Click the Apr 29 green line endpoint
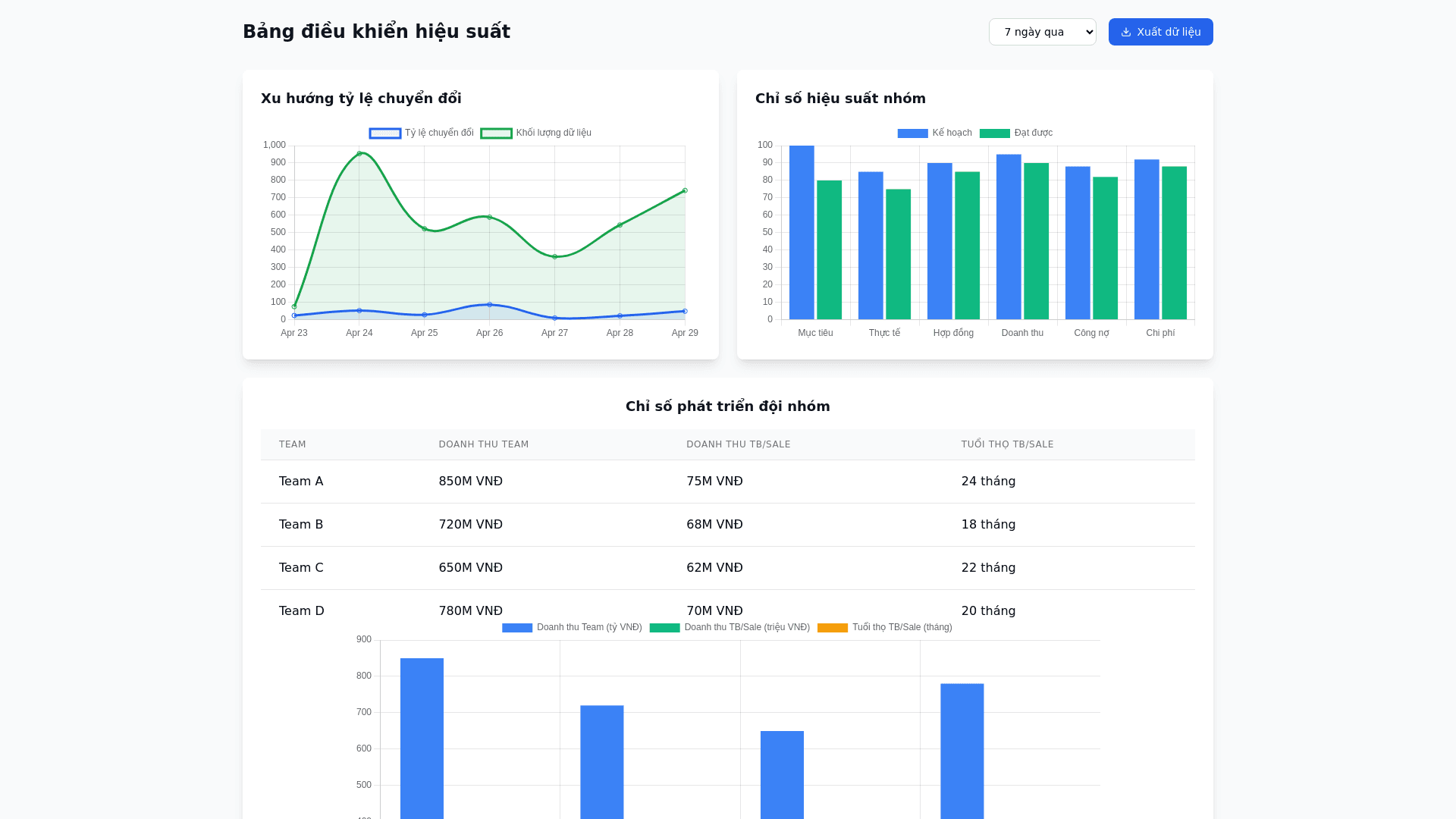The width and height of the screenshot is (1456, 819). 685,191
